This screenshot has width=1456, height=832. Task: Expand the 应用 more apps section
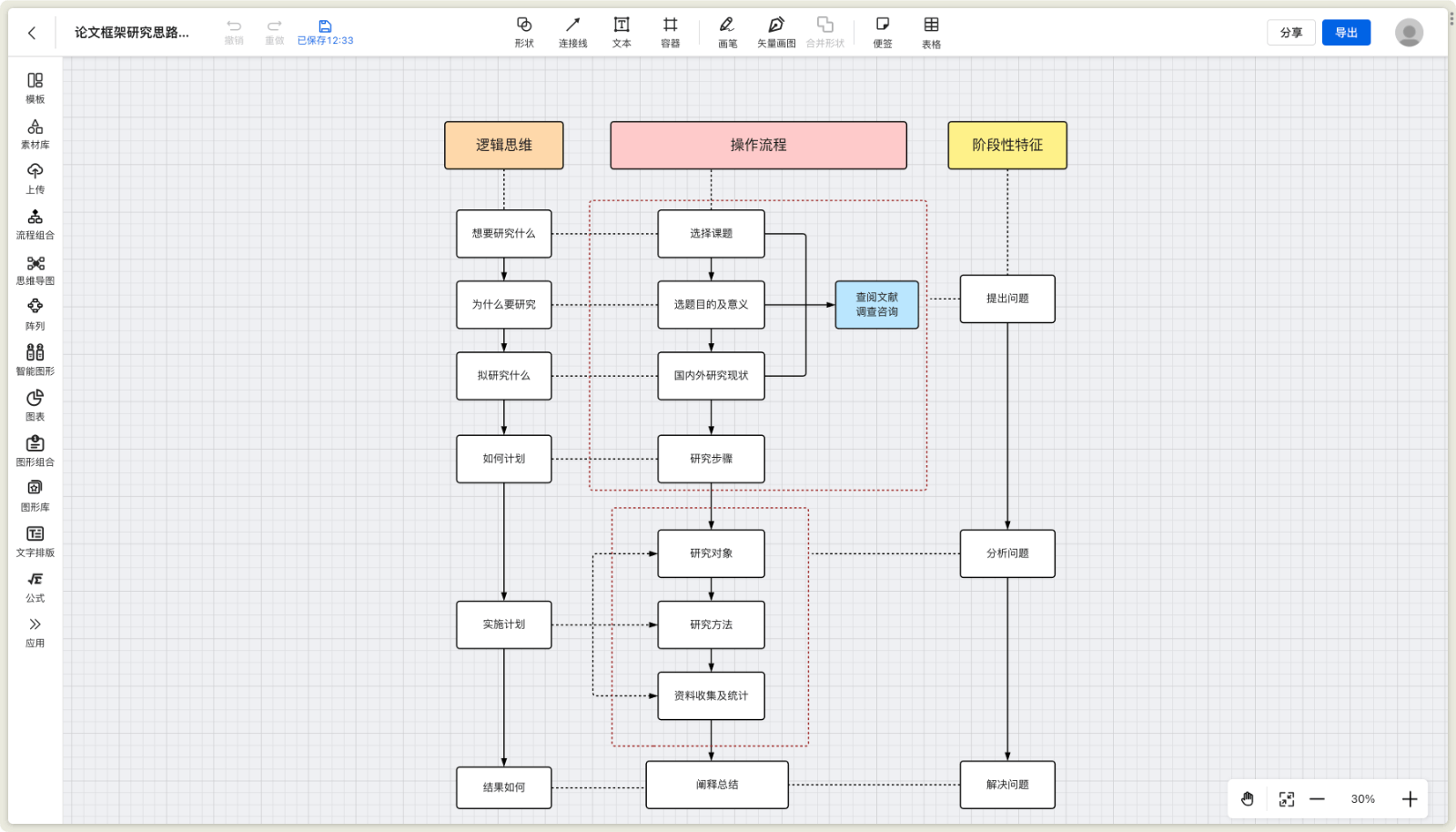(35, 632)
